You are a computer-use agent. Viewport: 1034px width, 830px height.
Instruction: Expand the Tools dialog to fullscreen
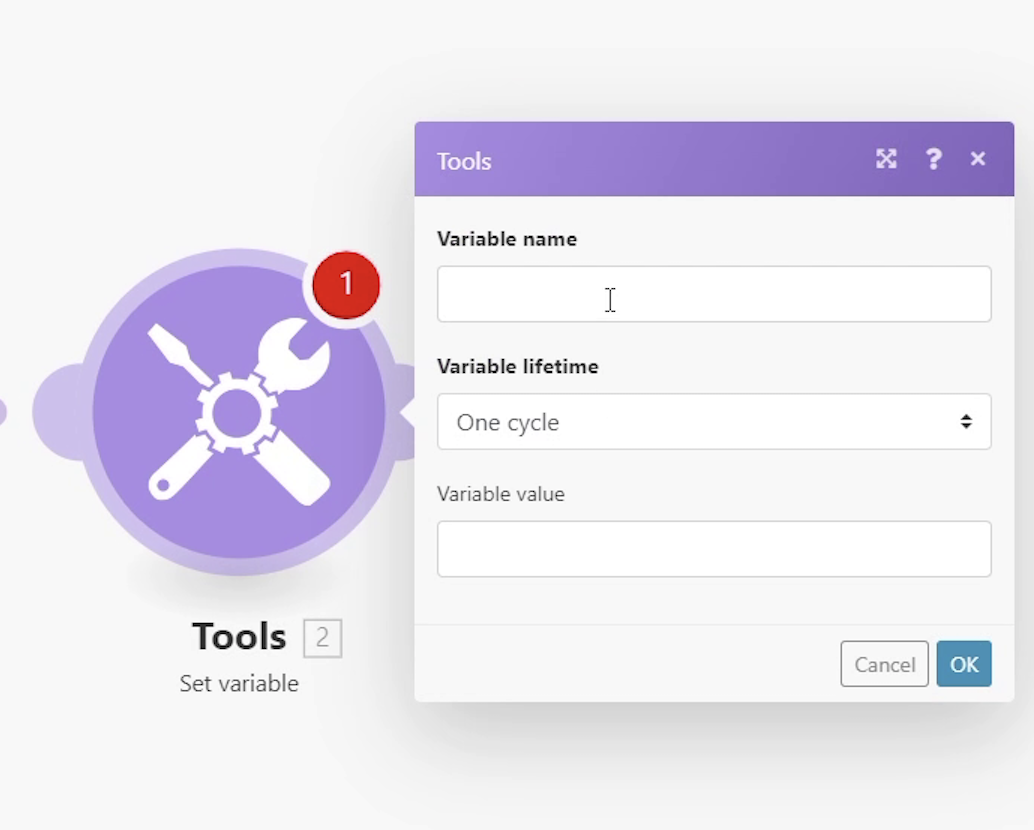tap(886, 159)
